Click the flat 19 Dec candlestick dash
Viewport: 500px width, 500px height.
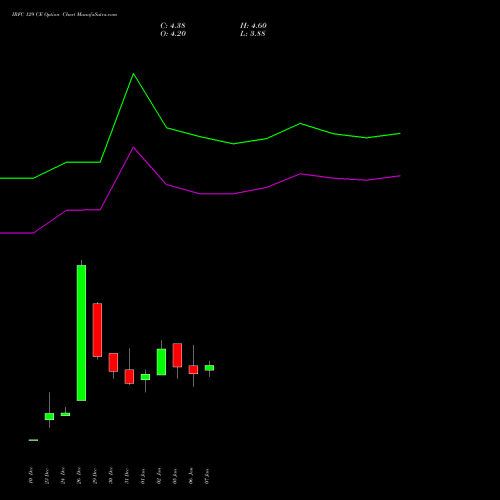(x=33, y=440)
